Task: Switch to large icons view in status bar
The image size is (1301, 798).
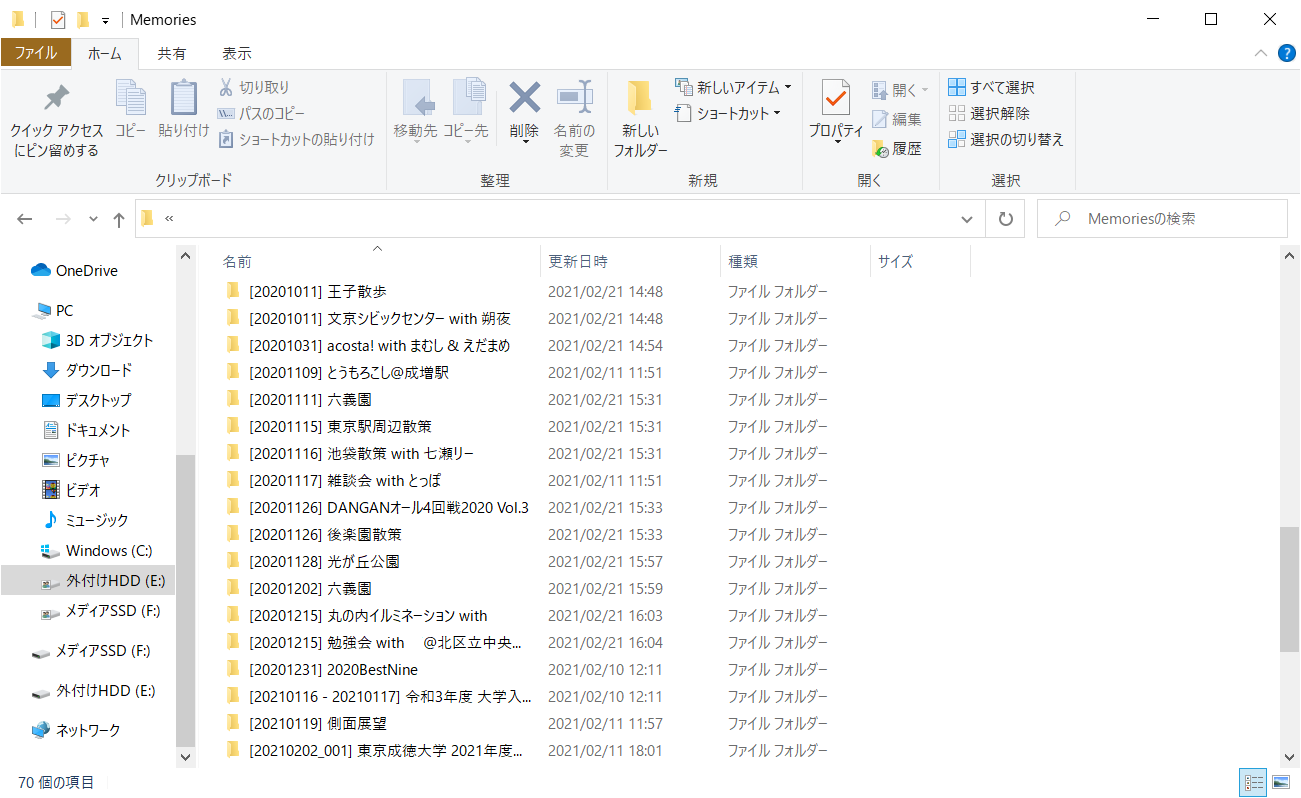Action: (1280, 782)
